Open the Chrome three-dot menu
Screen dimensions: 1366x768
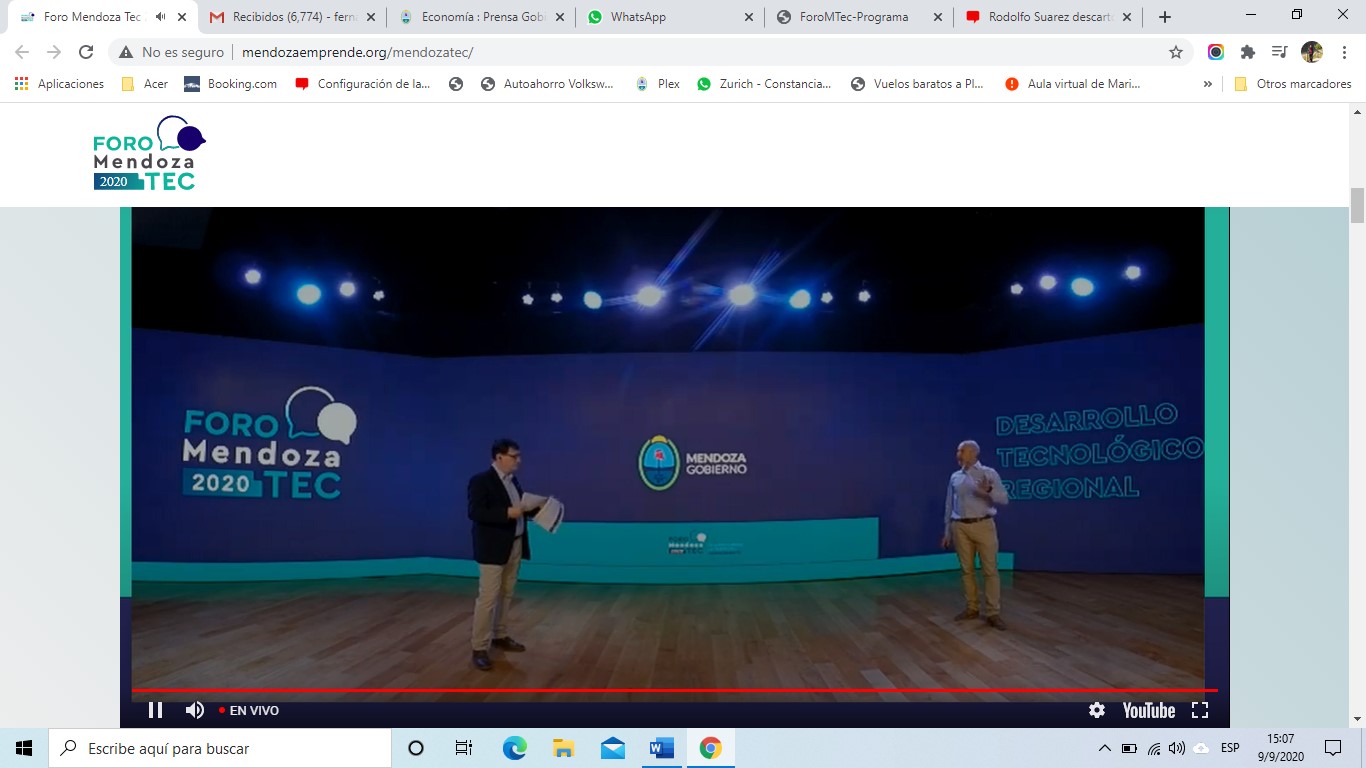pyautogui.click(x=1343, y=52)
